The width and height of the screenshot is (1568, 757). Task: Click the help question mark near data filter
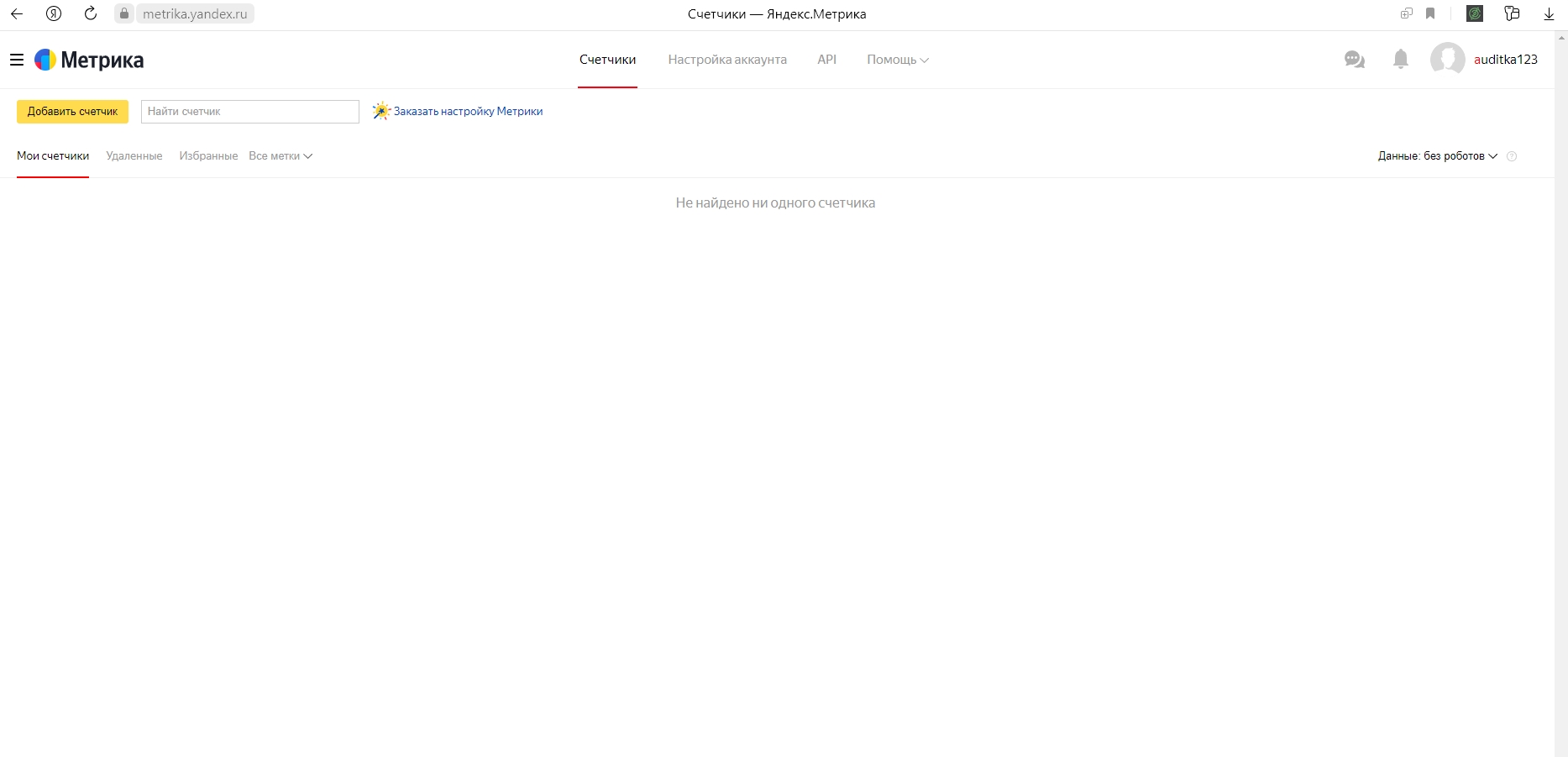pos(1512,156)
